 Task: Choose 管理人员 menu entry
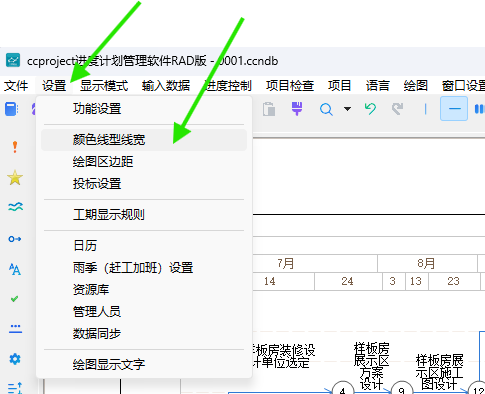[144, 312]
